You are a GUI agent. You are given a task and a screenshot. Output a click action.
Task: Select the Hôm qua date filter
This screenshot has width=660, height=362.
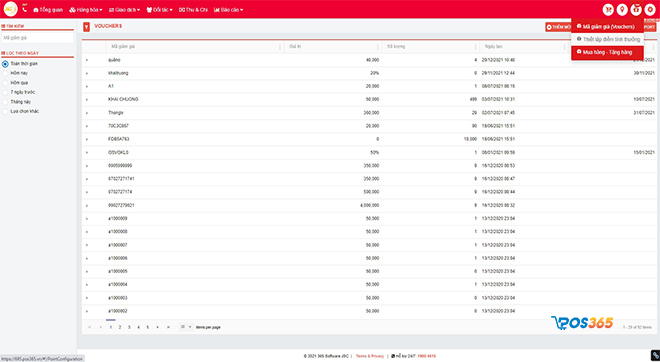[x=5, y=83]
